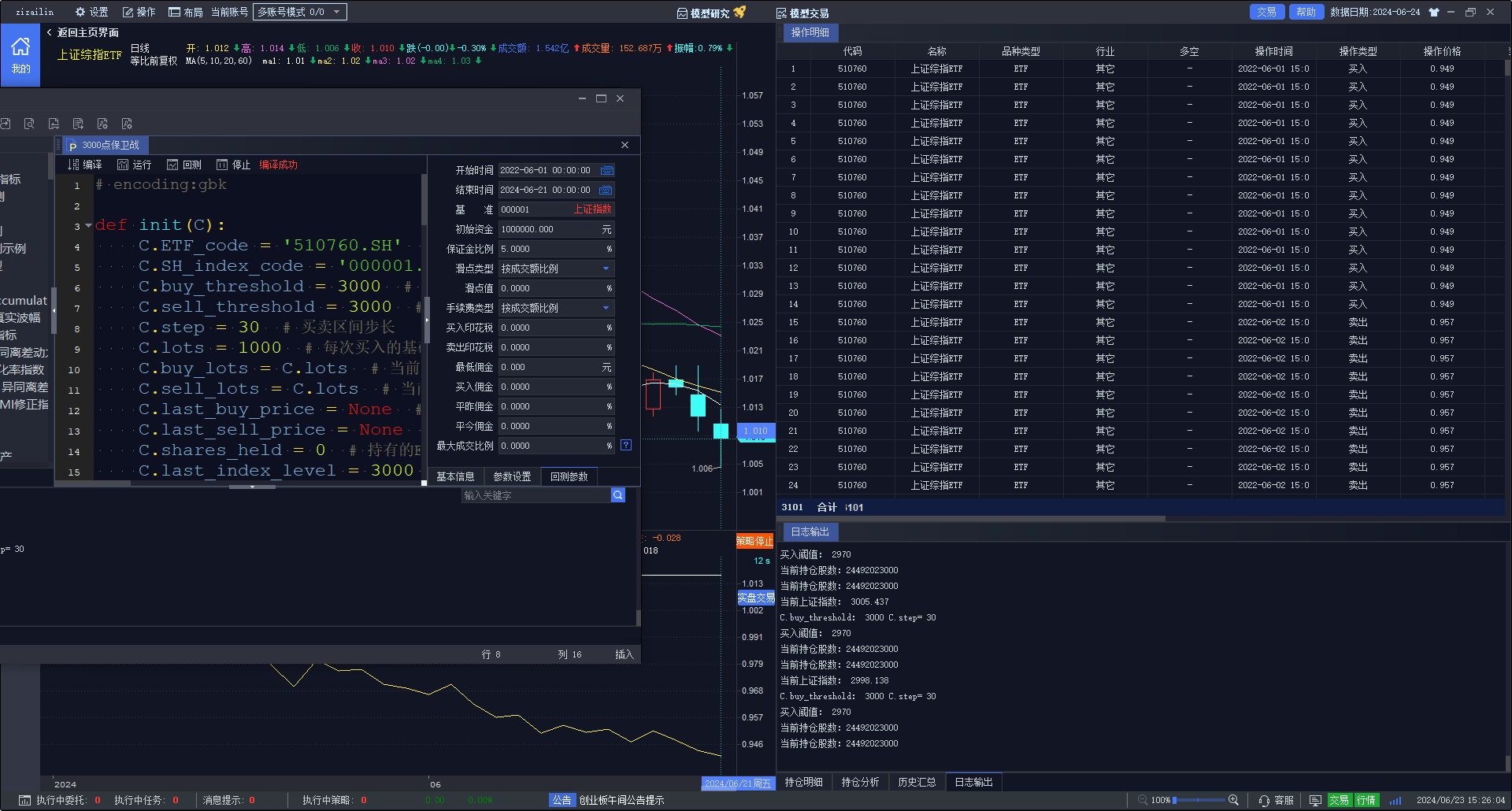1512x811 pixels.
Task: Open the 布局 layout menu
Action: [x=185, y=12]
